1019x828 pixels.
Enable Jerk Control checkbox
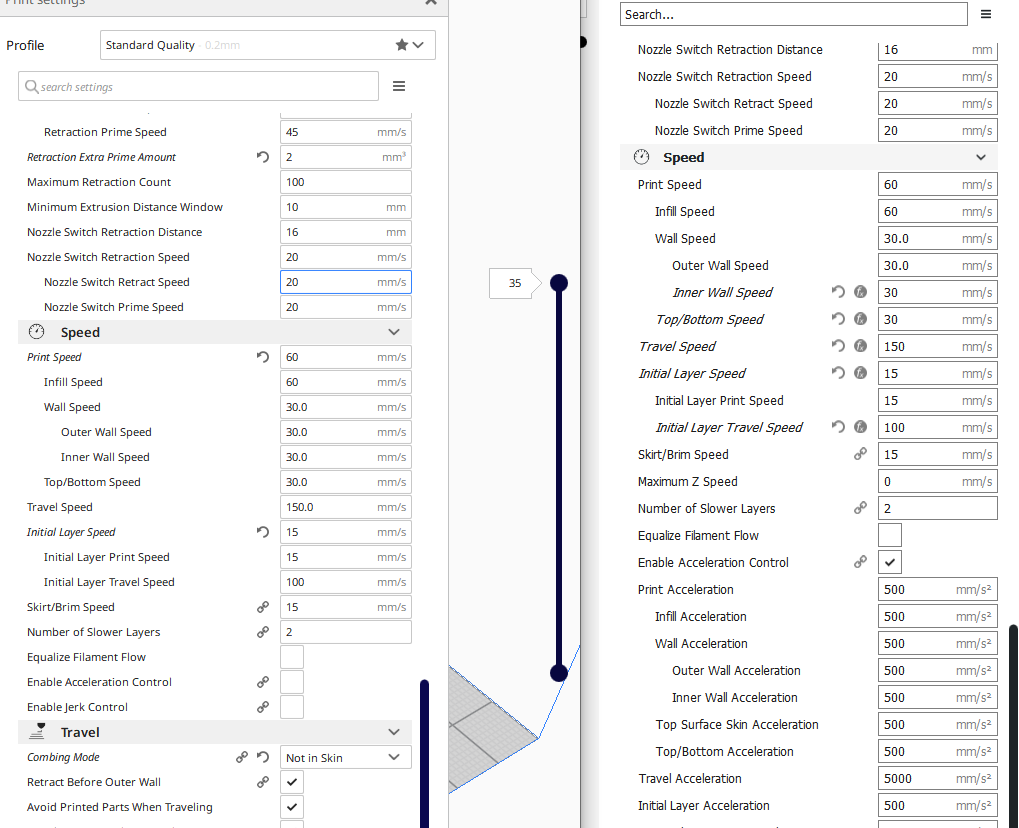[x=292, y=707]
